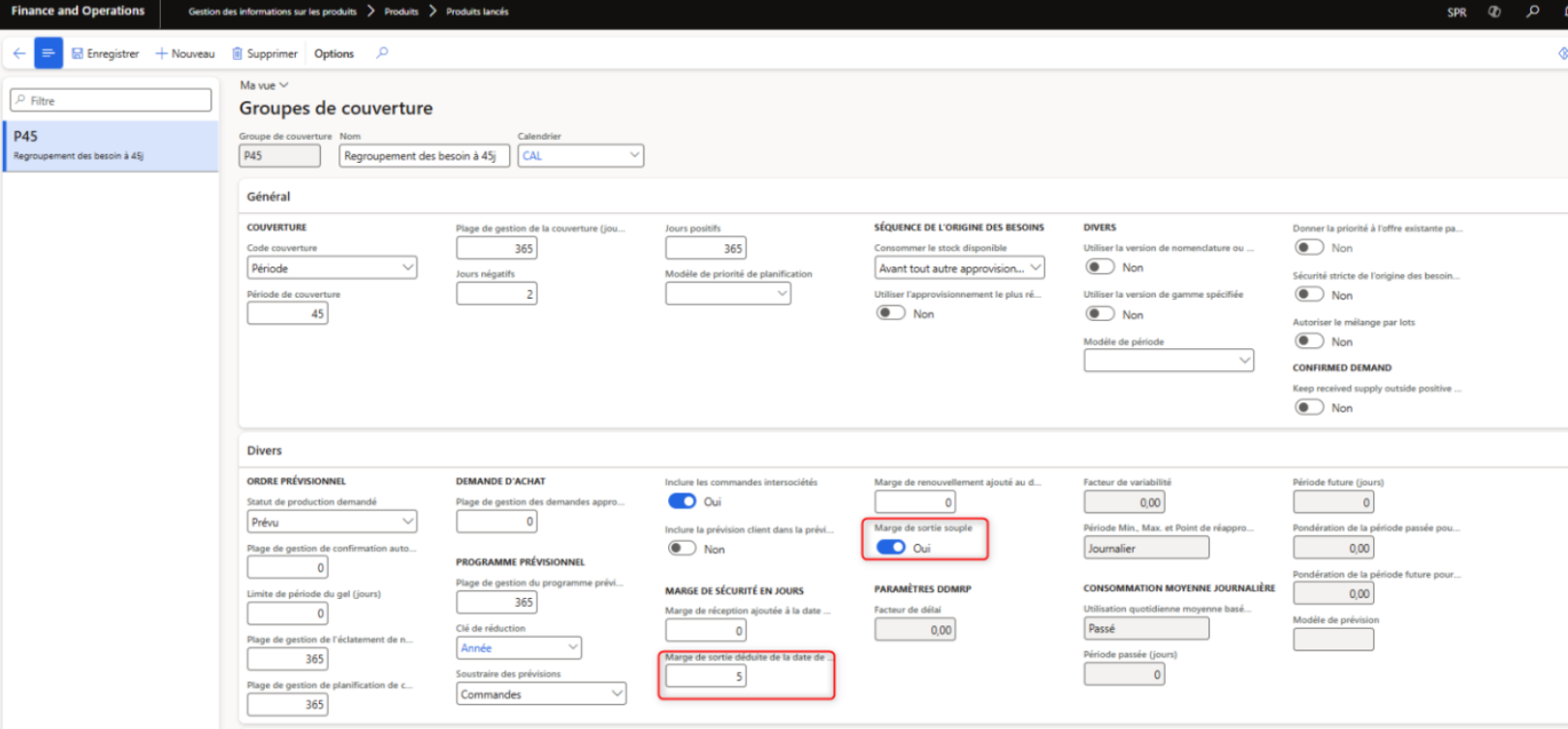This screenshot has height=729, width=1568.
Task: Toggle Autoriser le mélange par lots
Action: (x=1309, y=341)
